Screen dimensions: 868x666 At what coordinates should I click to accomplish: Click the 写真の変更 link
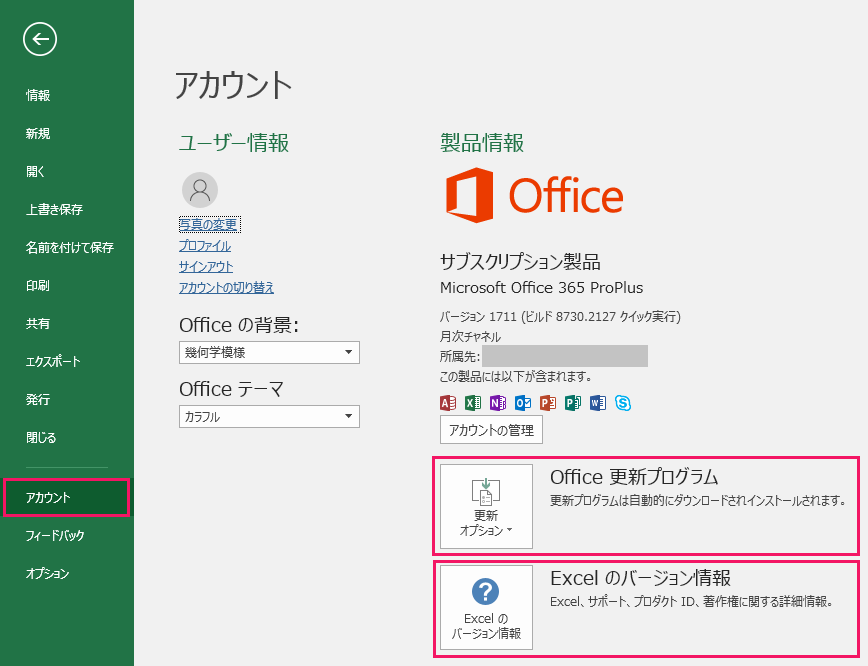point(209,224)
